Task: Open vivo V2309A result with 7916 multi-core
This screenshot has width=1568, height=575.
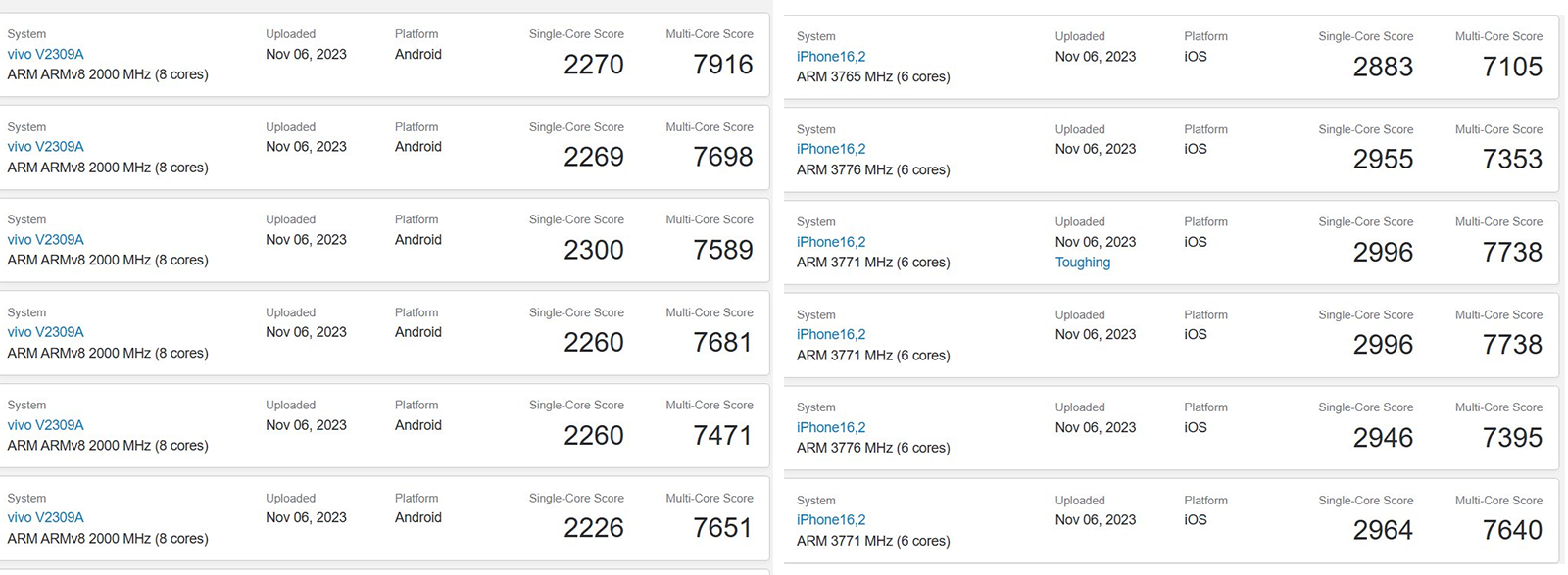Action: (45, 54)
